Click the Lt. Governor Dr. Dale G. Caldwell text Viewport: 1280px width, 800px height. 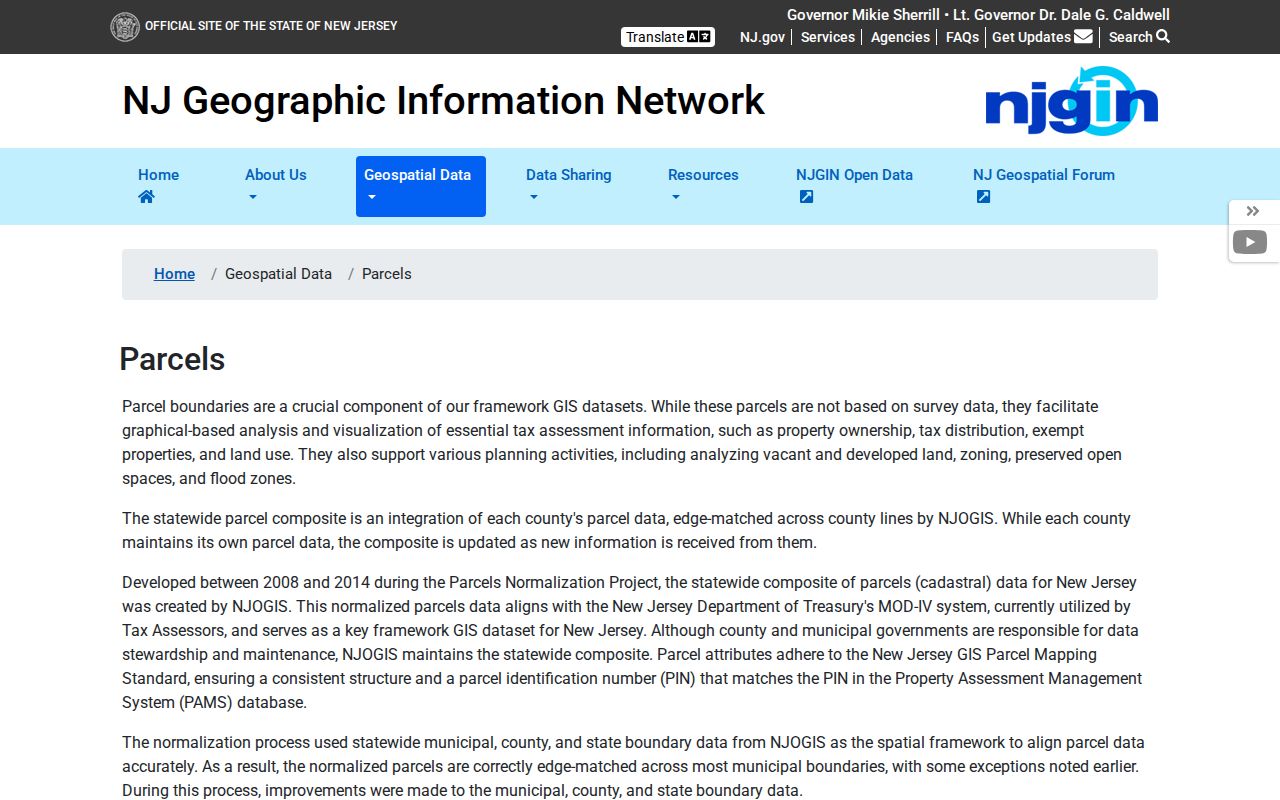1061,15
